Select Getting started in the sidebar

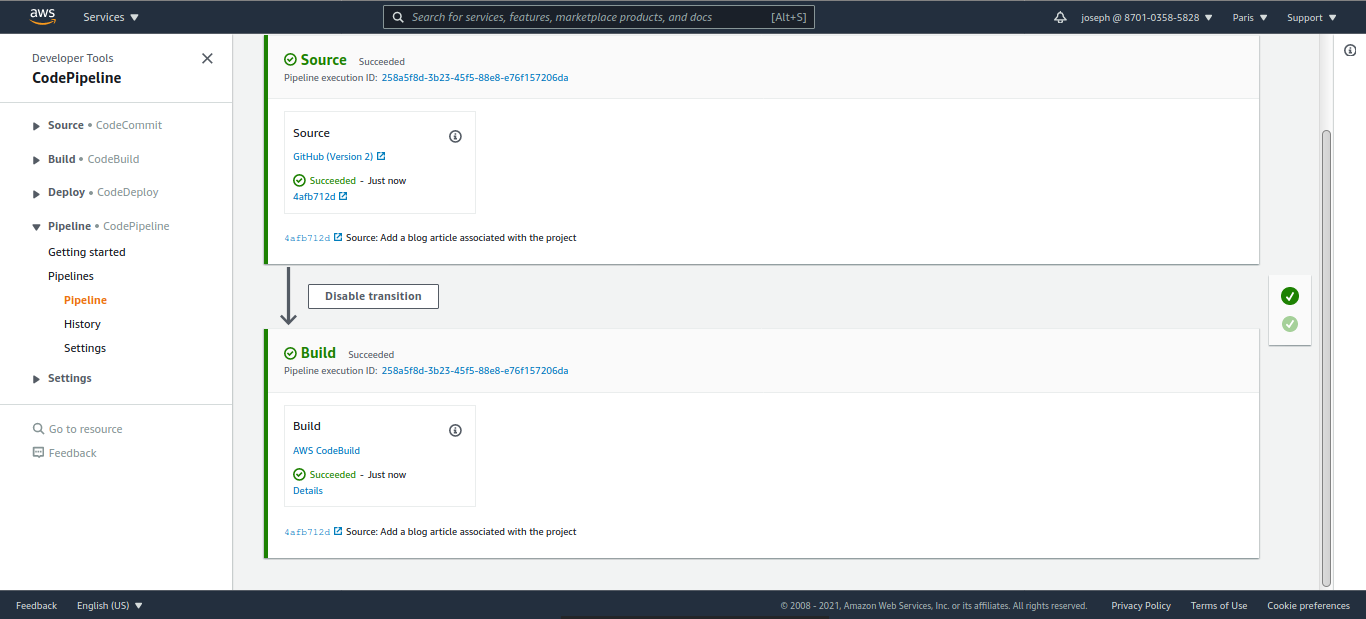(87, 252)
